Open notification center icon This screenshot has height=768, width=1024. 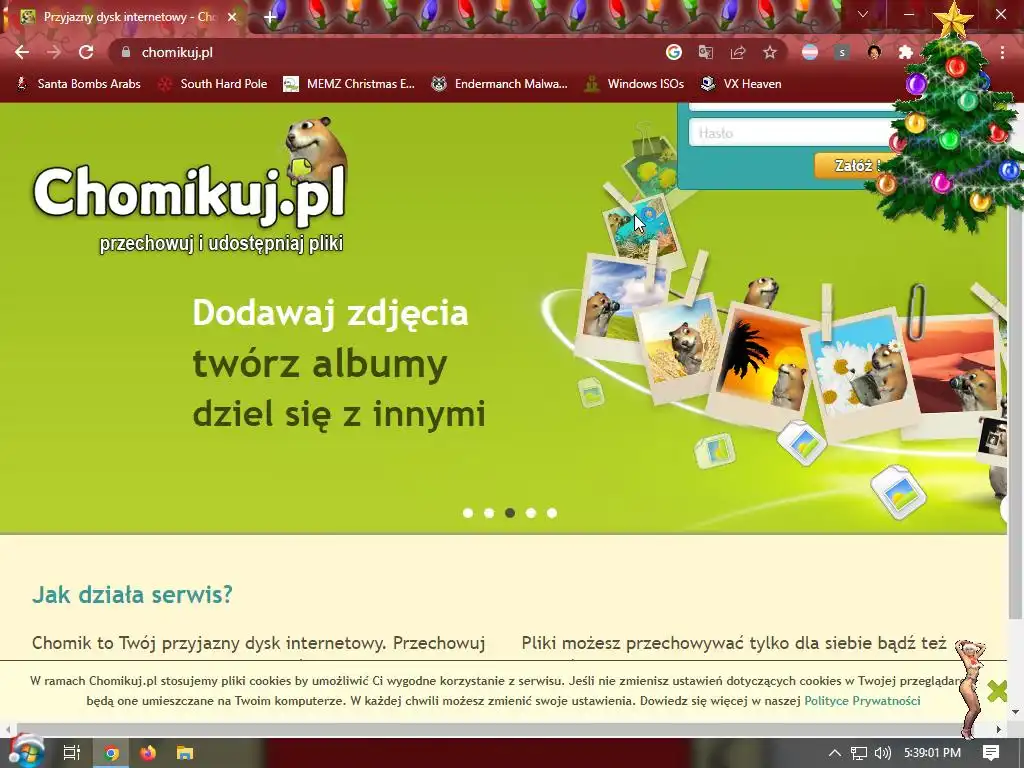(991, 753)
